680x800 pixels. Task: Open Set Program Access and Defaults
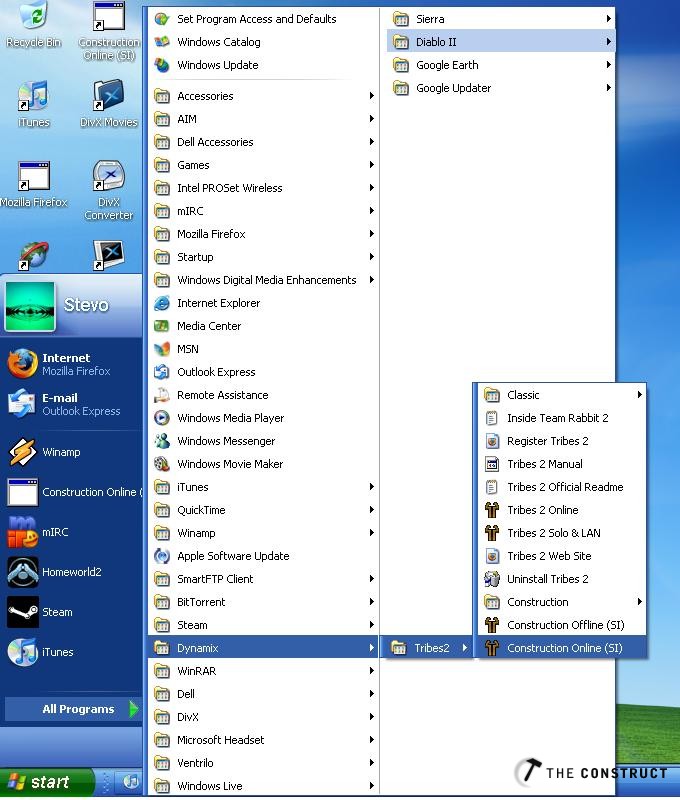[x=264, y=19]
